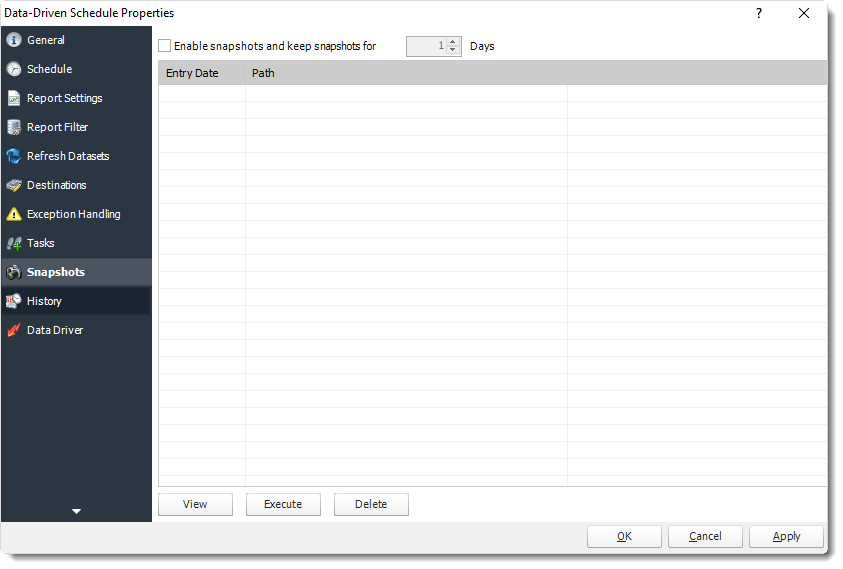Image resolution: width=843 pixels, height=569 pixels.
Task: Click the Report Settings chart icon
Action: point(14,98)
